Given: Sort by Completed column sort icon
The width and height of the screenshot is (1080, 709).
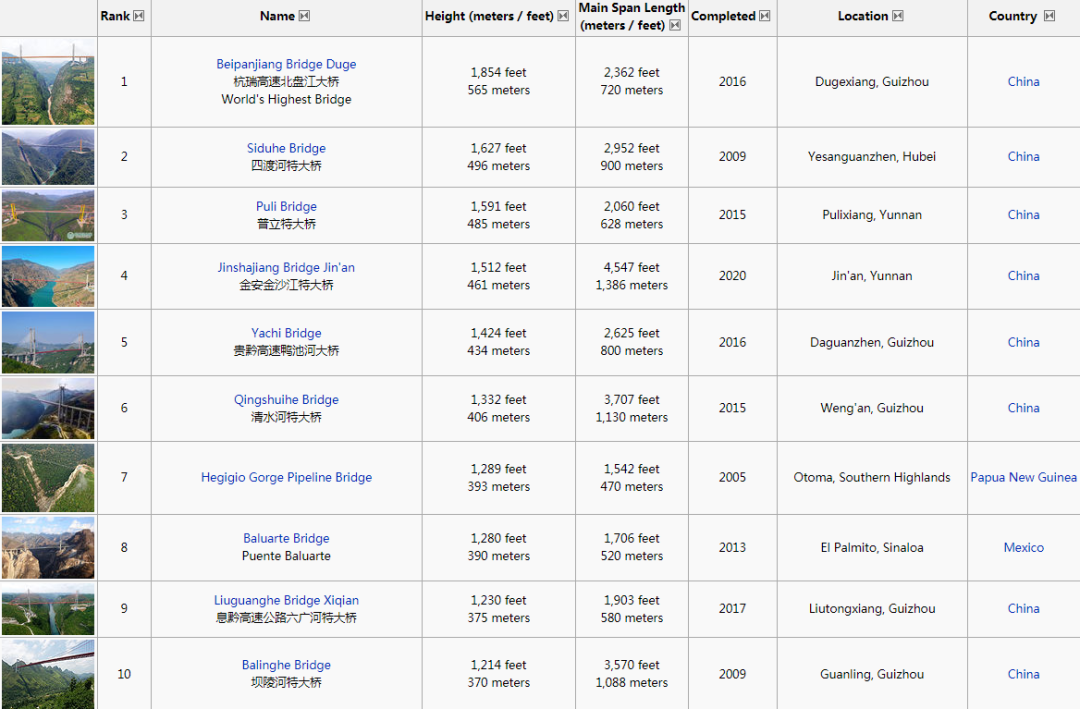Looking at the screenshot, I should (765, 16).
